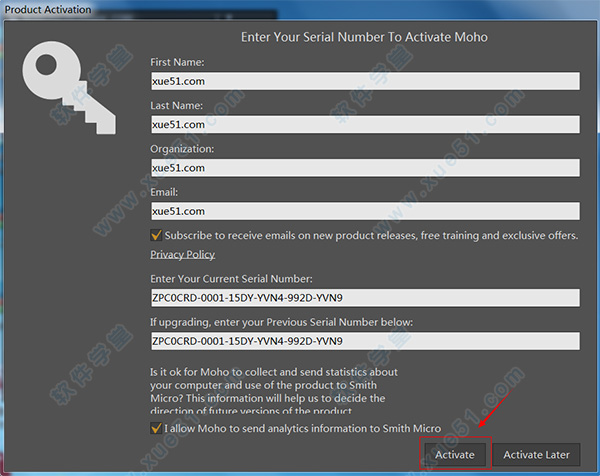The image size is (600, 476).
Task: Click the 'Enter Your Current Serial Number:' label
Action: point(231,279)
